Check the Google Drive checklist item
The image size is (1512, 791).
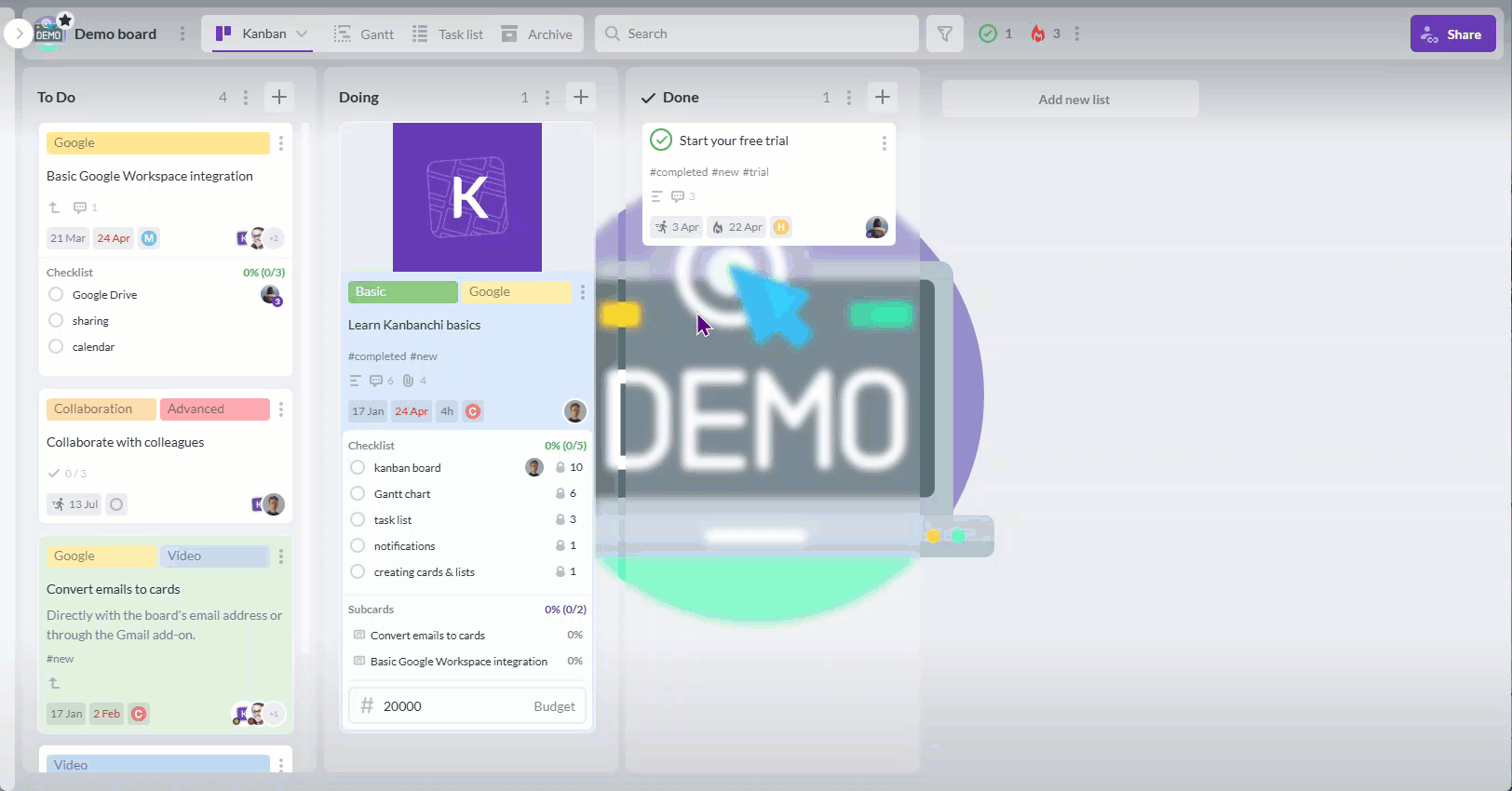56,294
